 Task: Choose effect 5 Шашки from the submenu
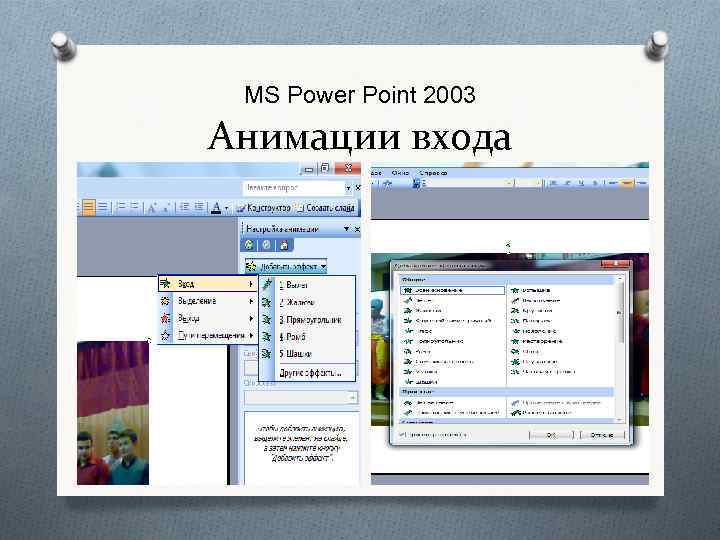pos(308,354)
